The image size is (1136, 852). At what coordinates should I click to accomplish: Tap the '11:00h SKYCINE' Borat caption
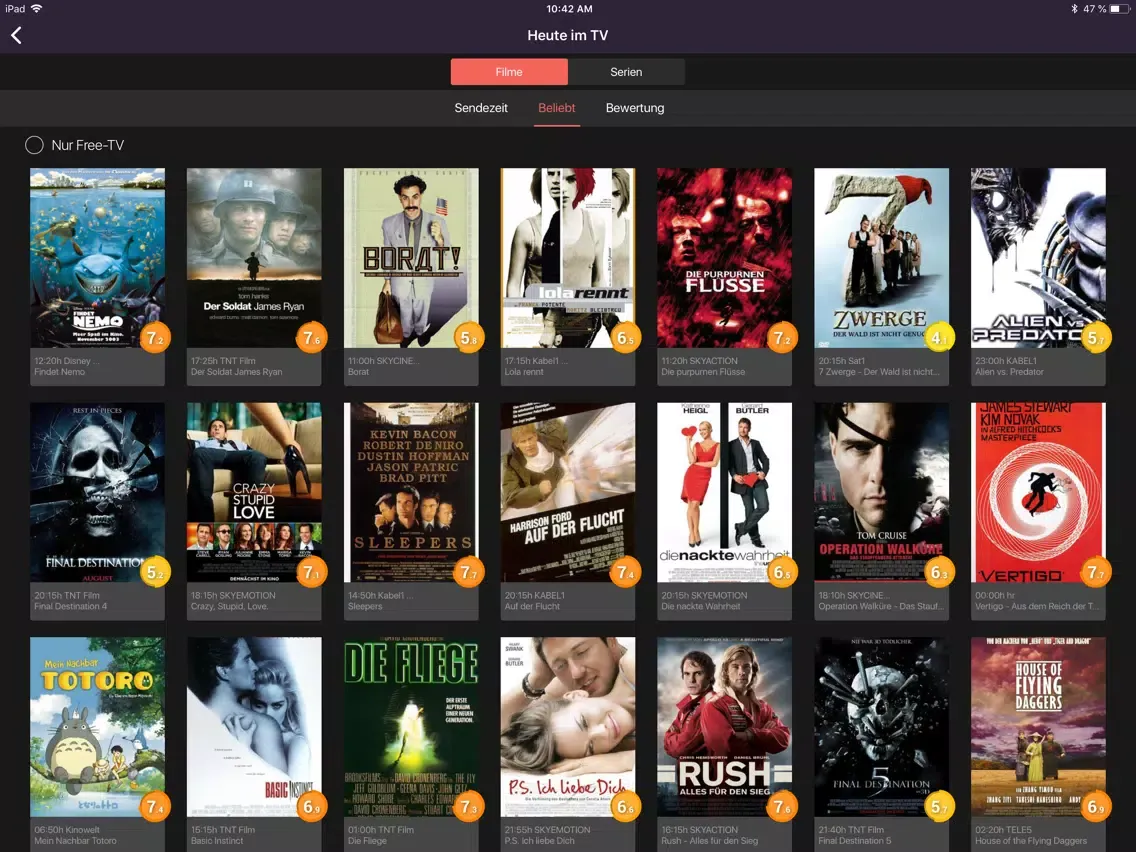tap(411, 367)
